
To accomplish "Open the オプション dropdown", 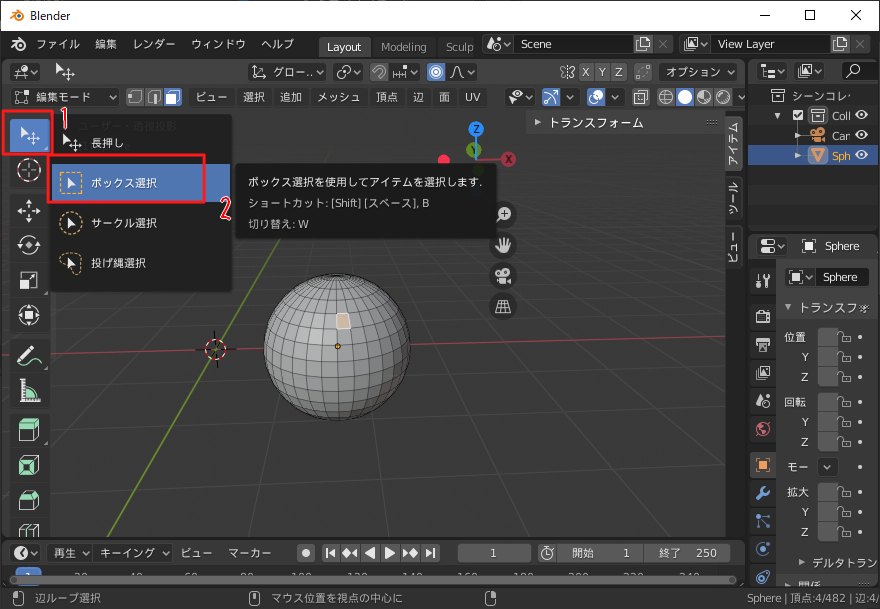I will 700,72.
